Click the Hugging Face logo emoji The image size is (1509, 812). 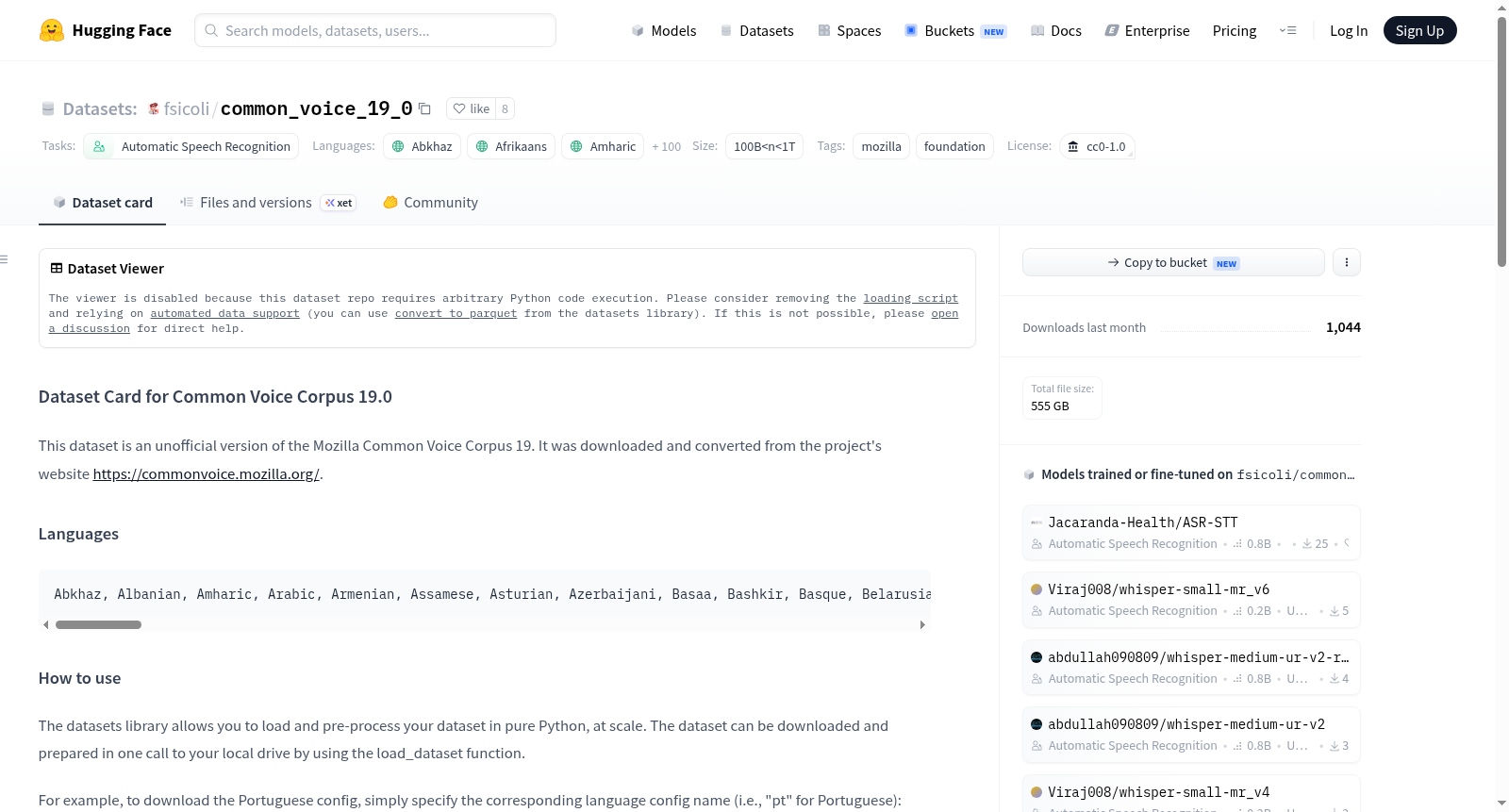click(x=52, y=30)
